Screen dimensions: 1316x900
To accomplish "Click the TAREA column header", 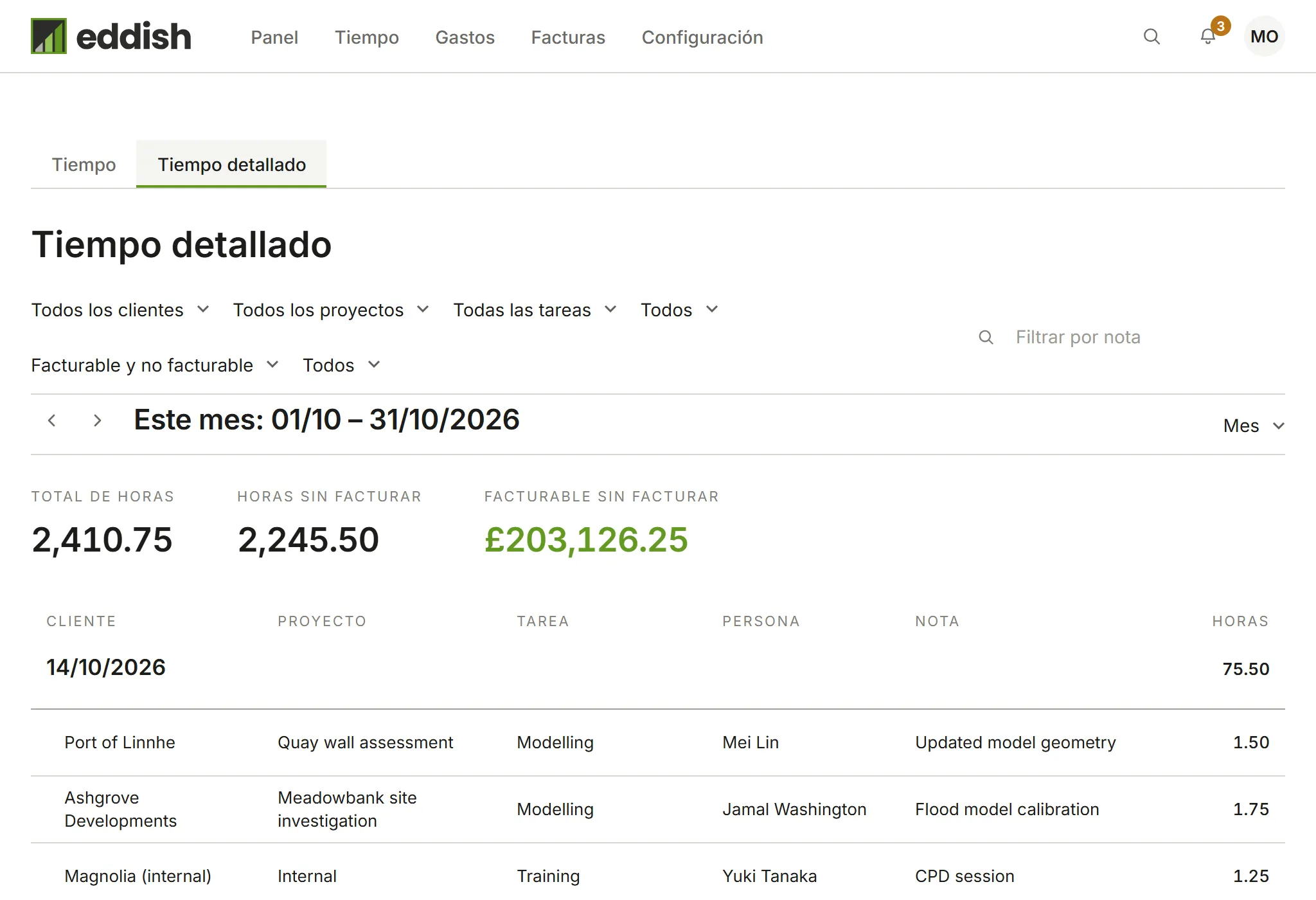I will [543, 621].
